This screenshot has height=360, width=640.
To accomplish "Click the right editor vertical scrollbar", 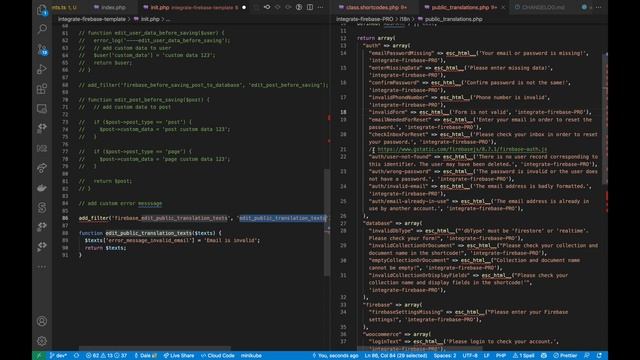I will (605, 118).
